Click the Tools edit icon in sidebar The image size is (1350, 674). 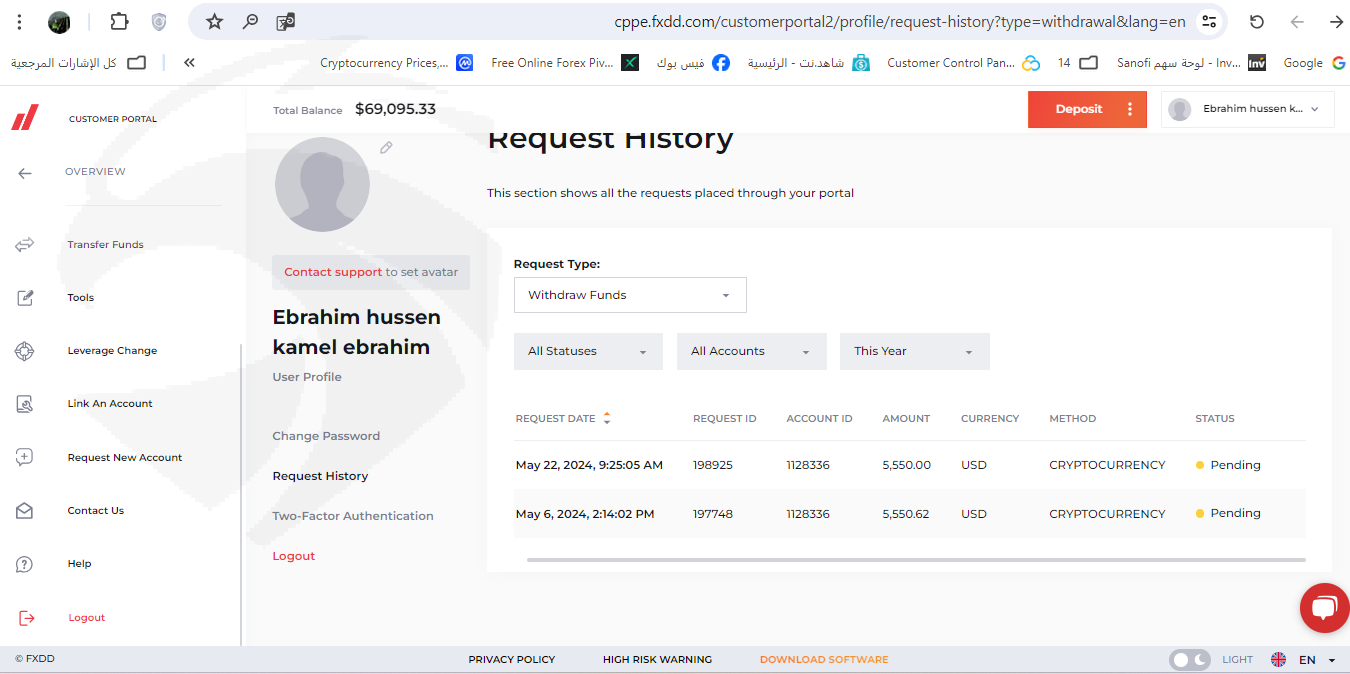coord(25,298)
